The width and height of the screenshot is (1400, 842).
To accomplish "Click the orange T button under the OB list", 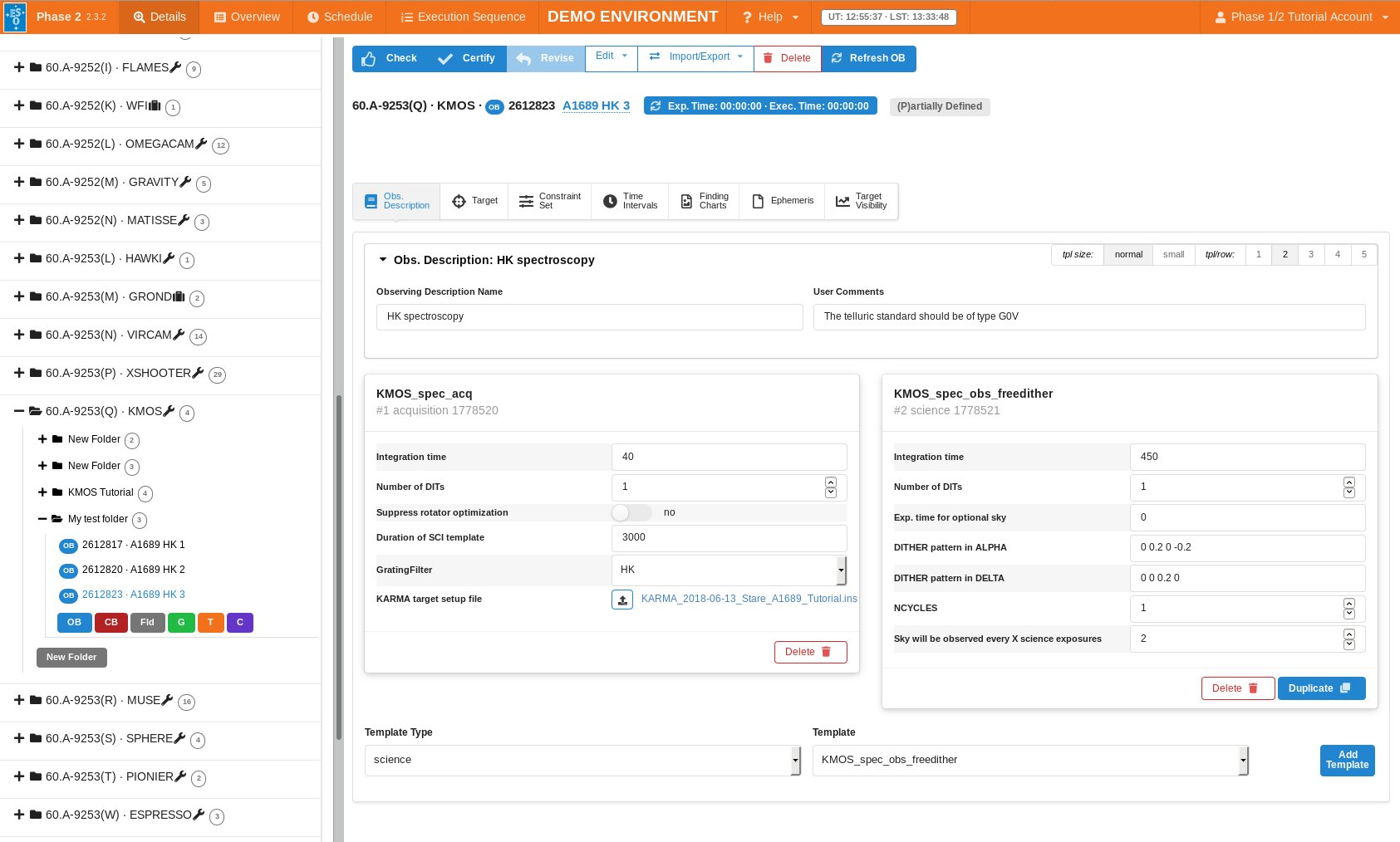I will coord(210,623).
